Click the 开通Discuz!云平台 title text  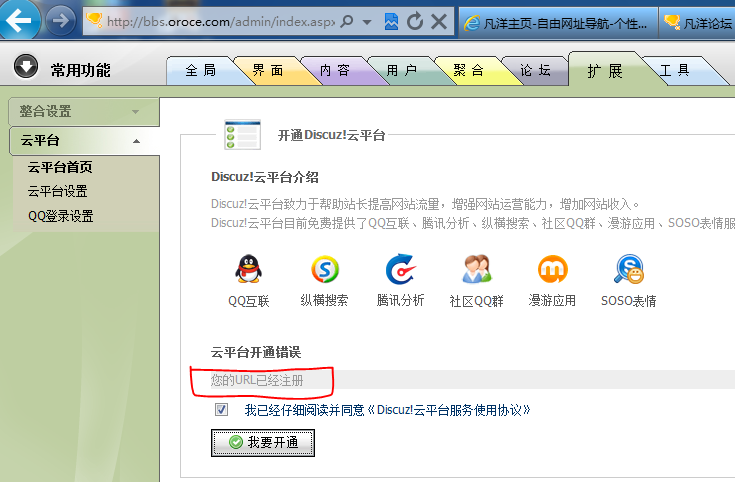click(x=331, y=136)
